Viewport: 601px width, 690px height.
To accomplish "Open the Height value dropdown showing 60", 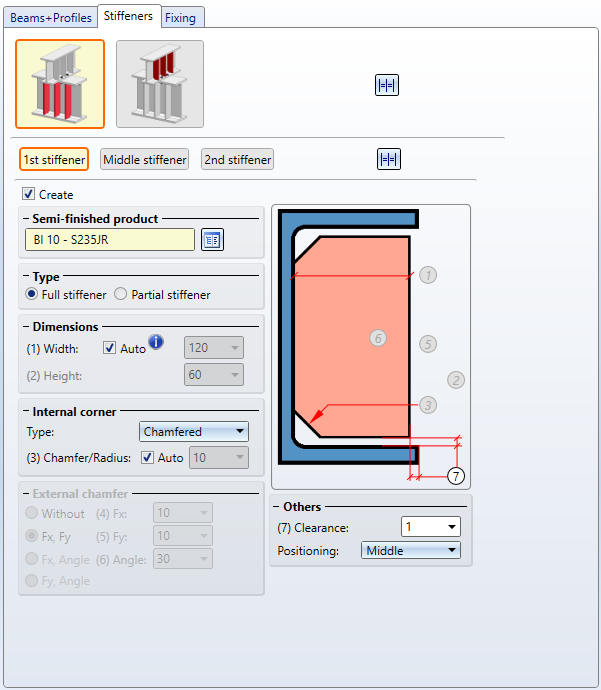I will 214,375.
